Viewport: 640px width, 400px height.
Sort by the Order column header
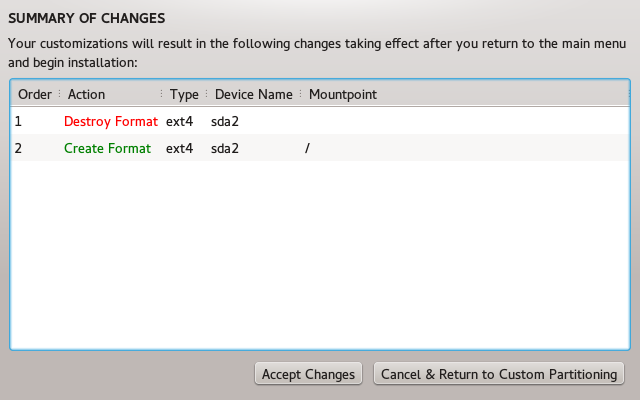coord(35,95)
